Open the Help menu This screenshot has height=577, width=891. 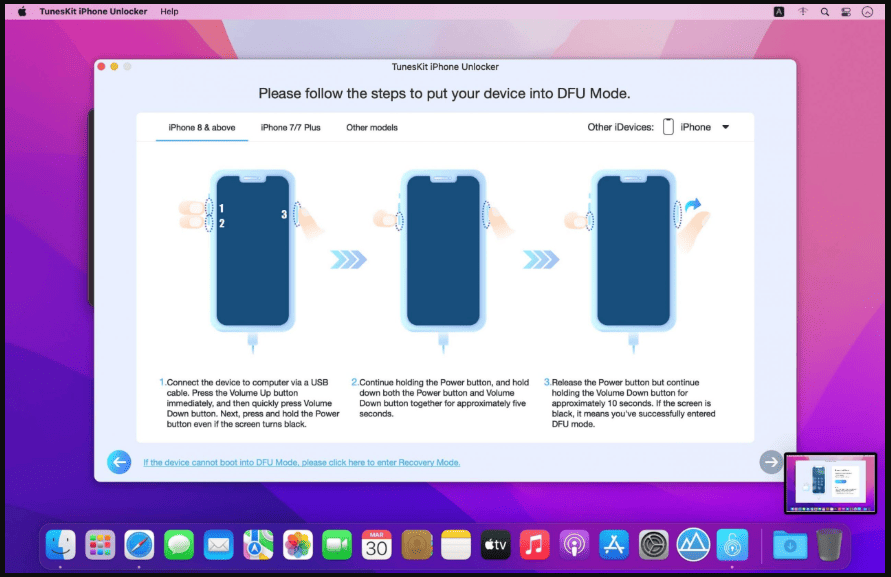click(169, 11)
